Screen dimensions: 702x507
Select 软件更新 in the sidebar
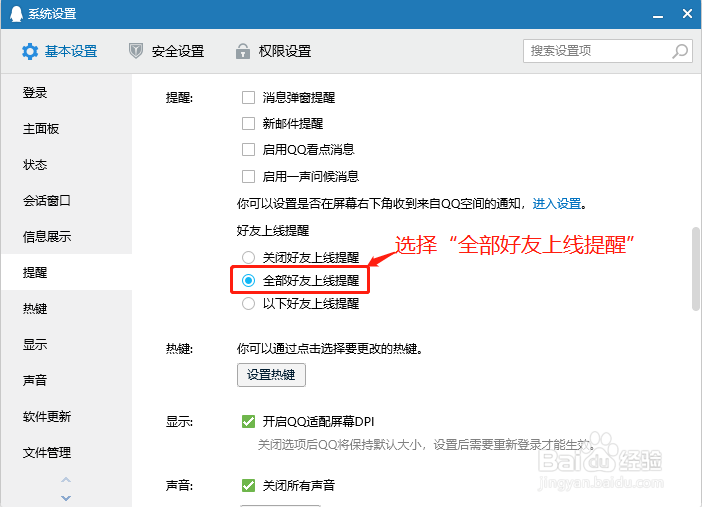coord(66,416)
